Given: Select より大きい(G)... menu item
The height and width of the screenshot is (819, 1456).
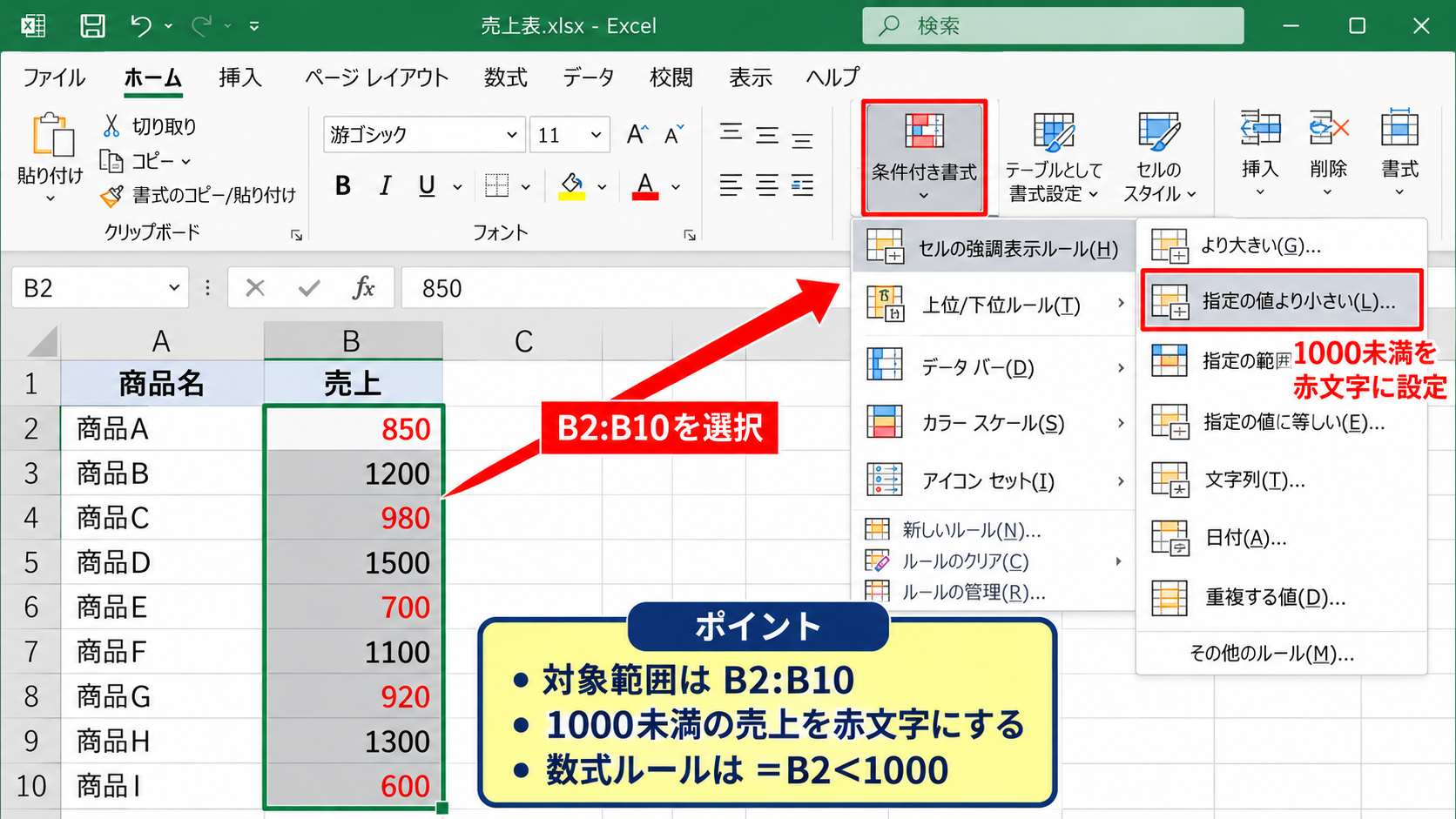Looking at the screenshot, I should (1282, 245).
